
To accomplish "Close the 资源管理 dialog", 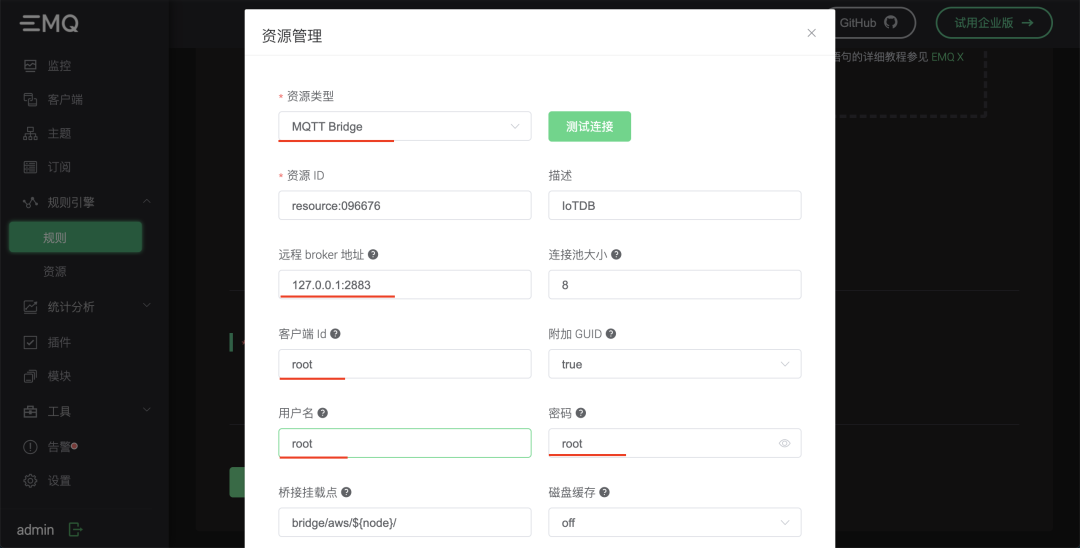I will pyautogui.click(x=811, y=33).
